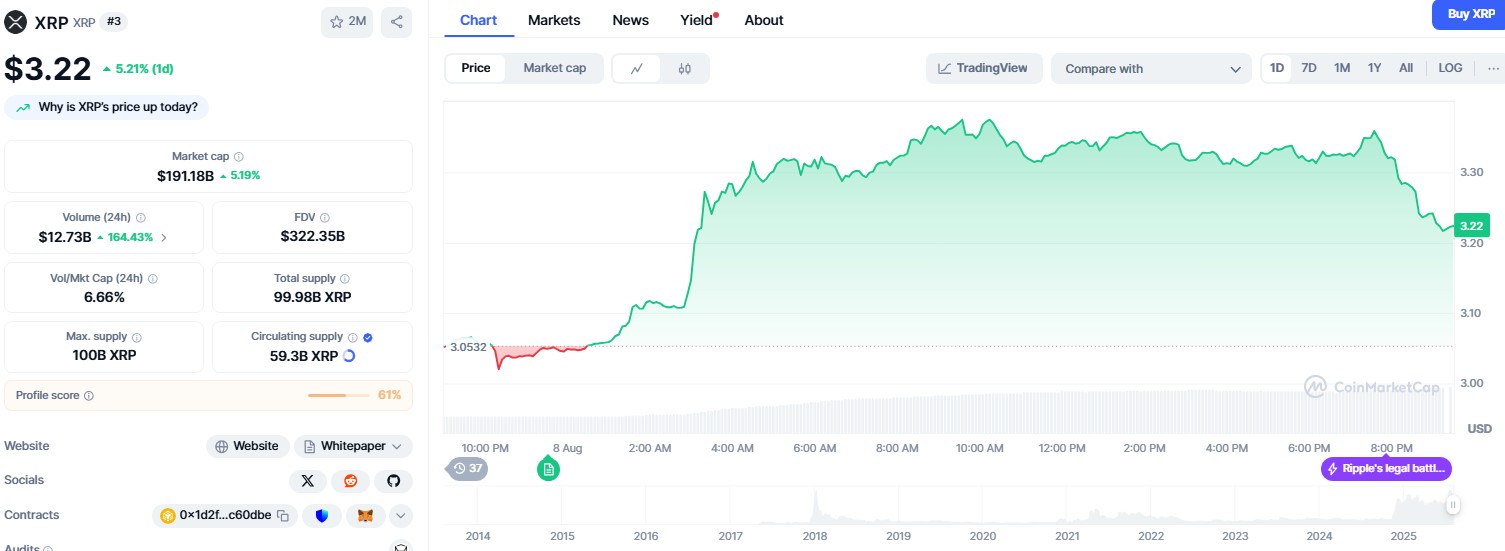Image resolution: width=1505 pixels, height=551 pixels.
Task: Open the News tab
Action: (x=630, y=20)
